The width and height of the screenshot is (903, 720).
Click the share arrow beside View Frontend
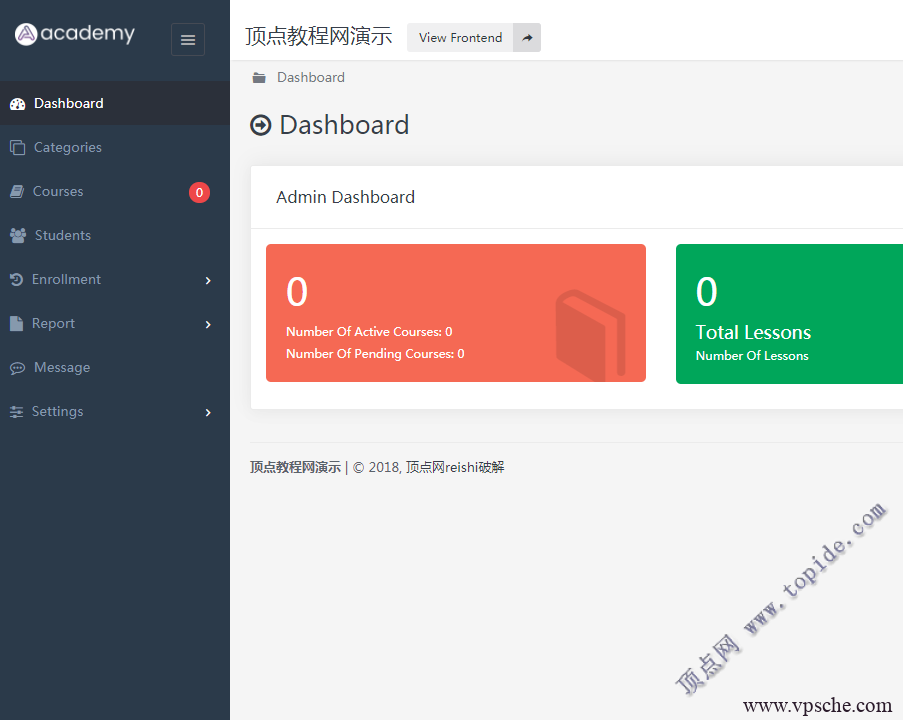[527, 38]
